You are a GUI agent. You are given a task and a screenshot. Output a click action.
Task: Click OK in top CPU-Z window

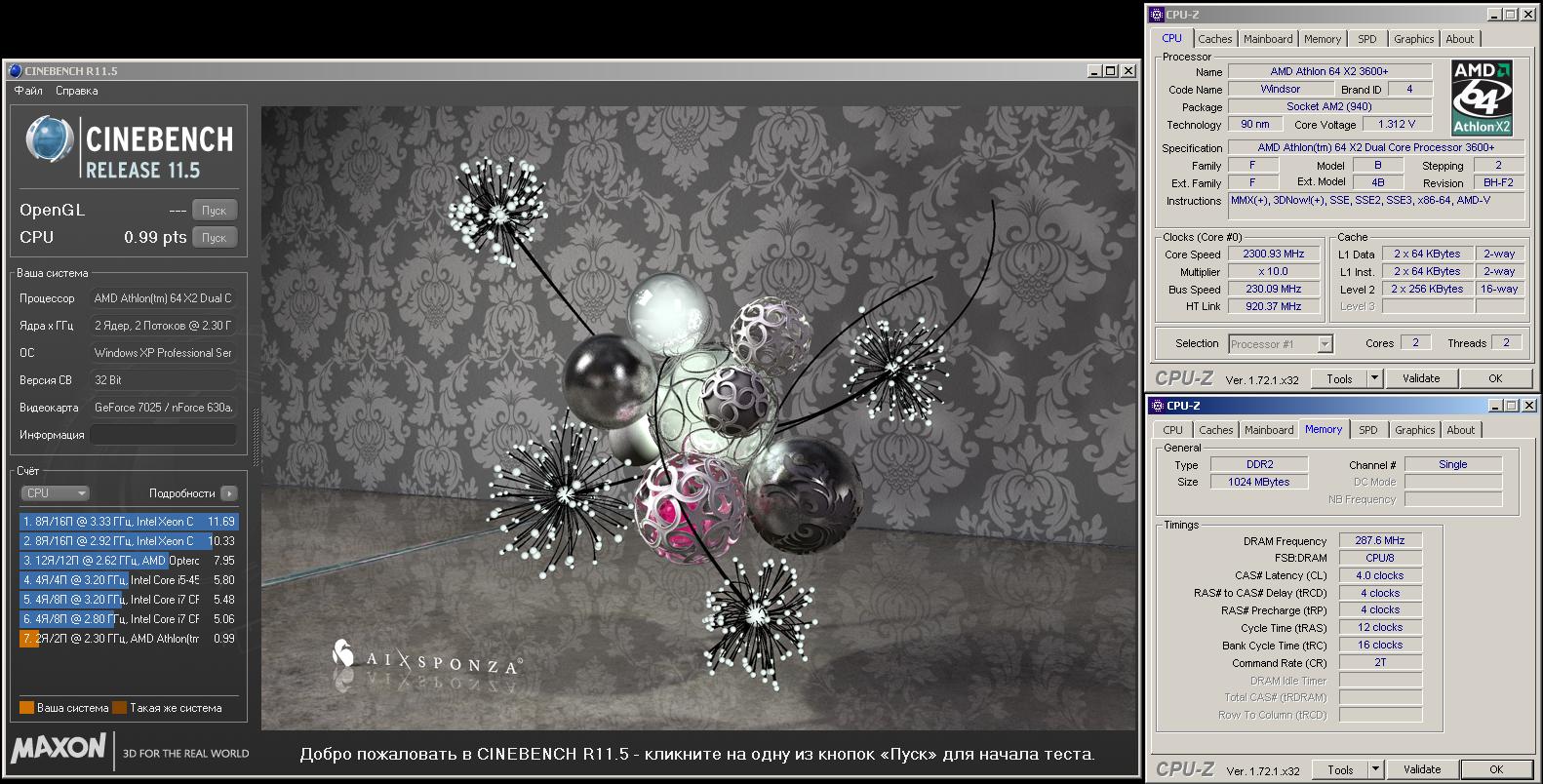(1495, 378)
